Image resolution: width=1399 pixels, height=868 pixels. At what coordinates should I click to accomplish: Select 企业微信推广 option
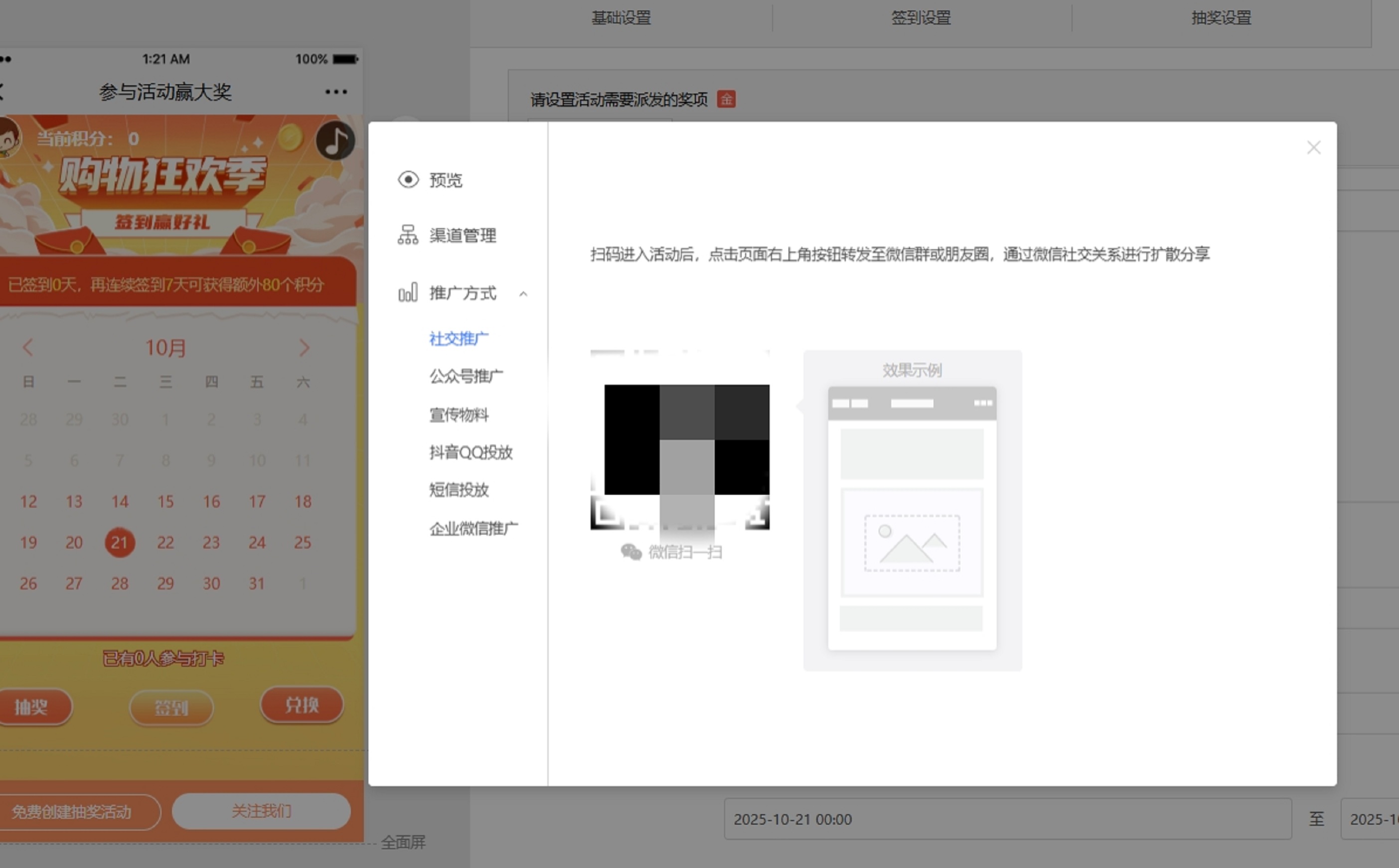(473, 528)
